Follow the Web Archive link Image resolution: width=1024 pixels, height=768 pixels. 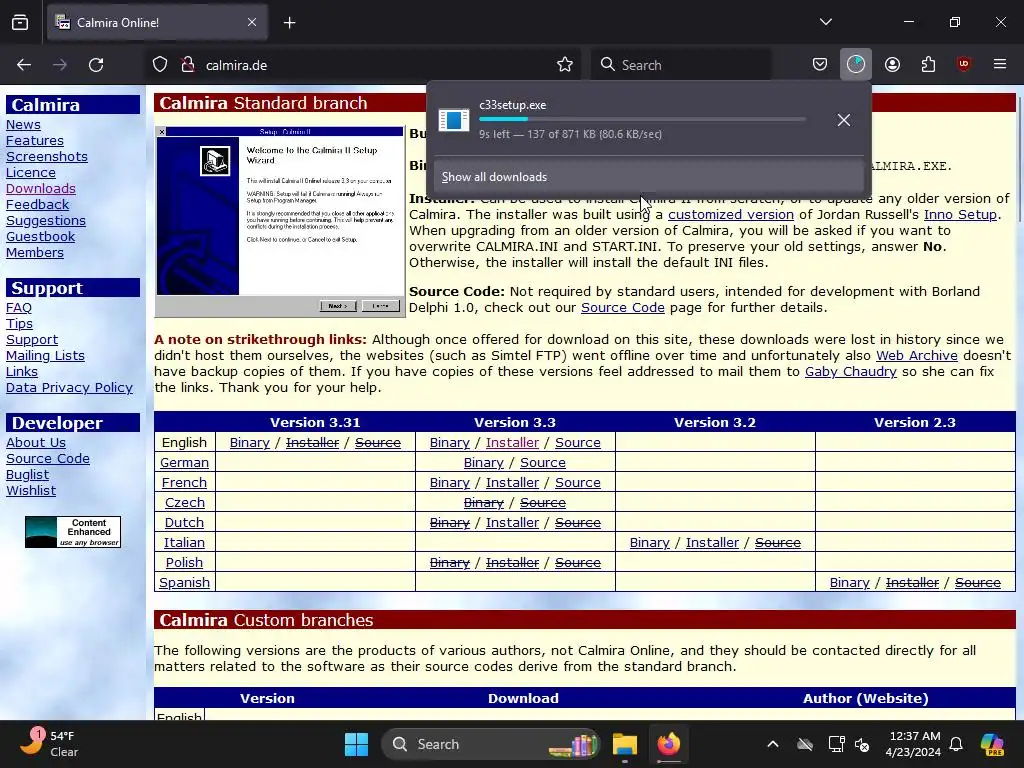(916, 356)
